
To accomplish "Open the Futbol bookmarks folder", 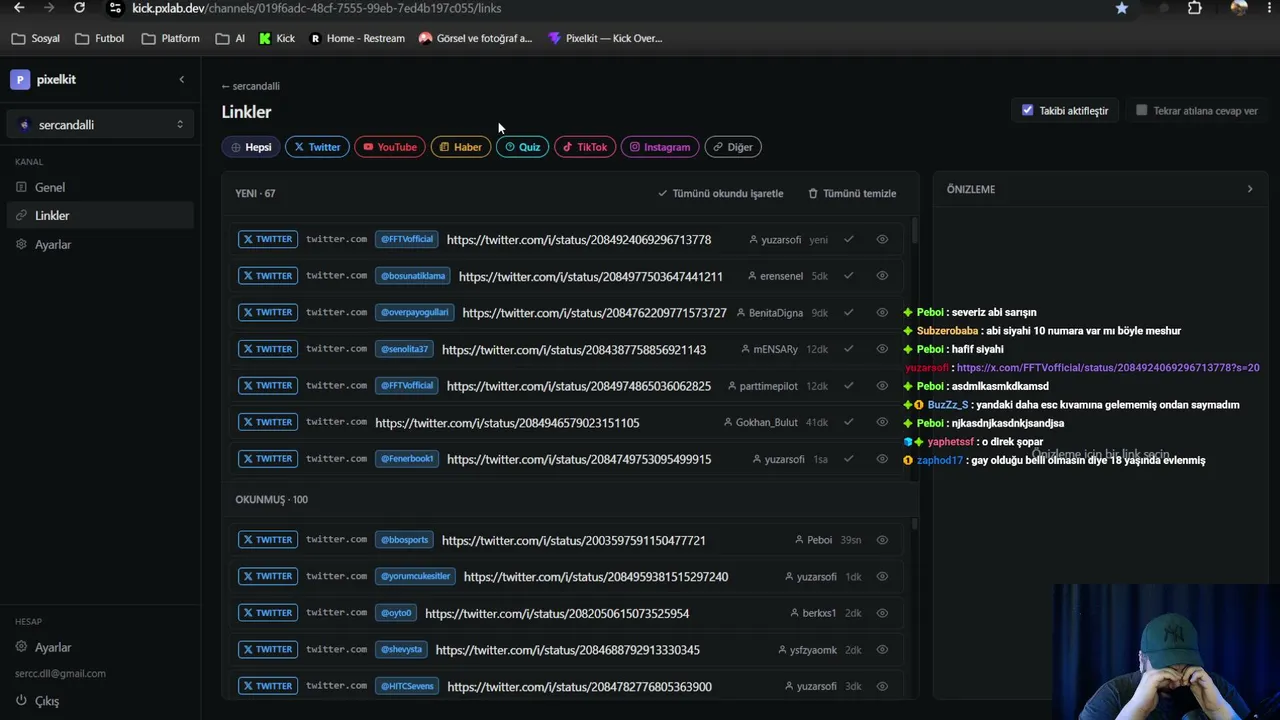I will [x=100, y=39].
